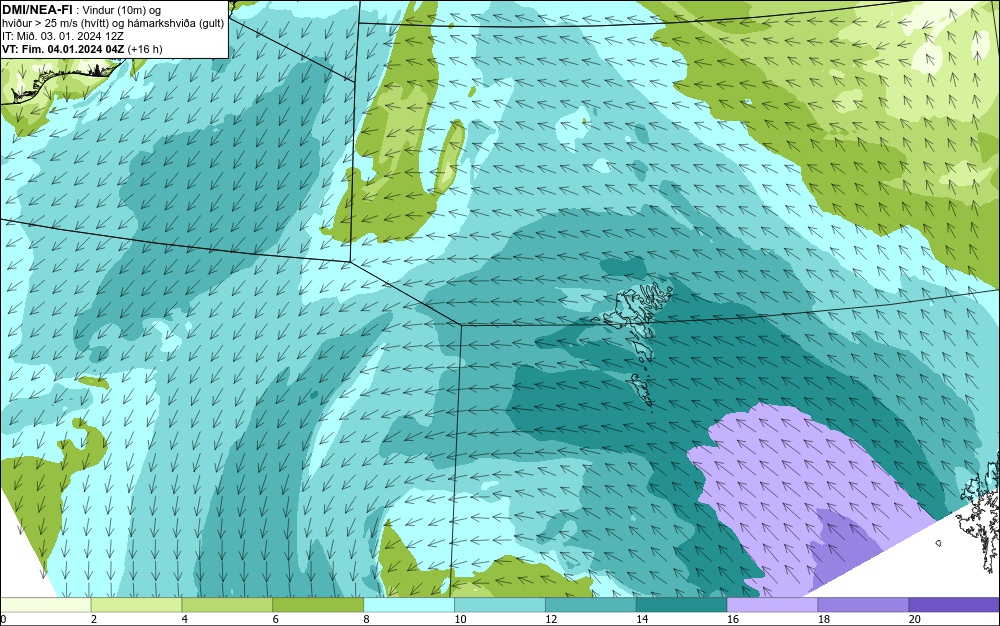Screen dimensions: 1000x626
Task: Click the 'VT: Fim. 04.01.2024 04Z' valid time line
Action: coord(82,49)
